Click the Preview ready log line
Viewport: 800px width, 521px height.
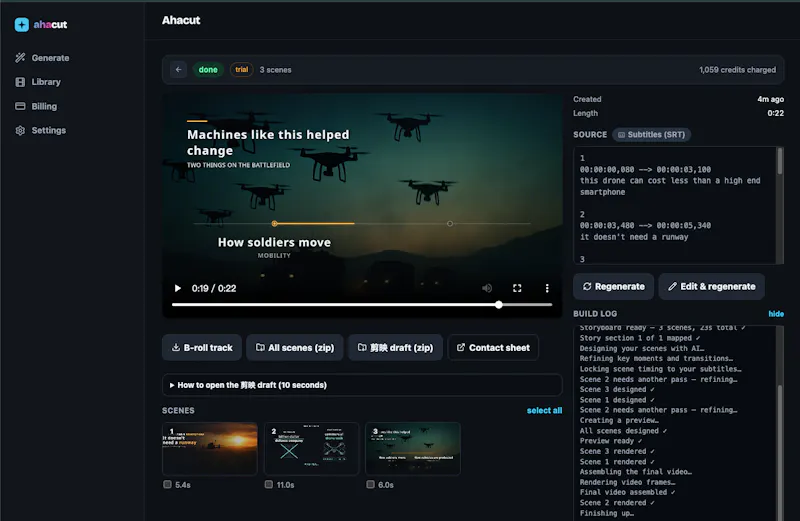tap(611, 441)
